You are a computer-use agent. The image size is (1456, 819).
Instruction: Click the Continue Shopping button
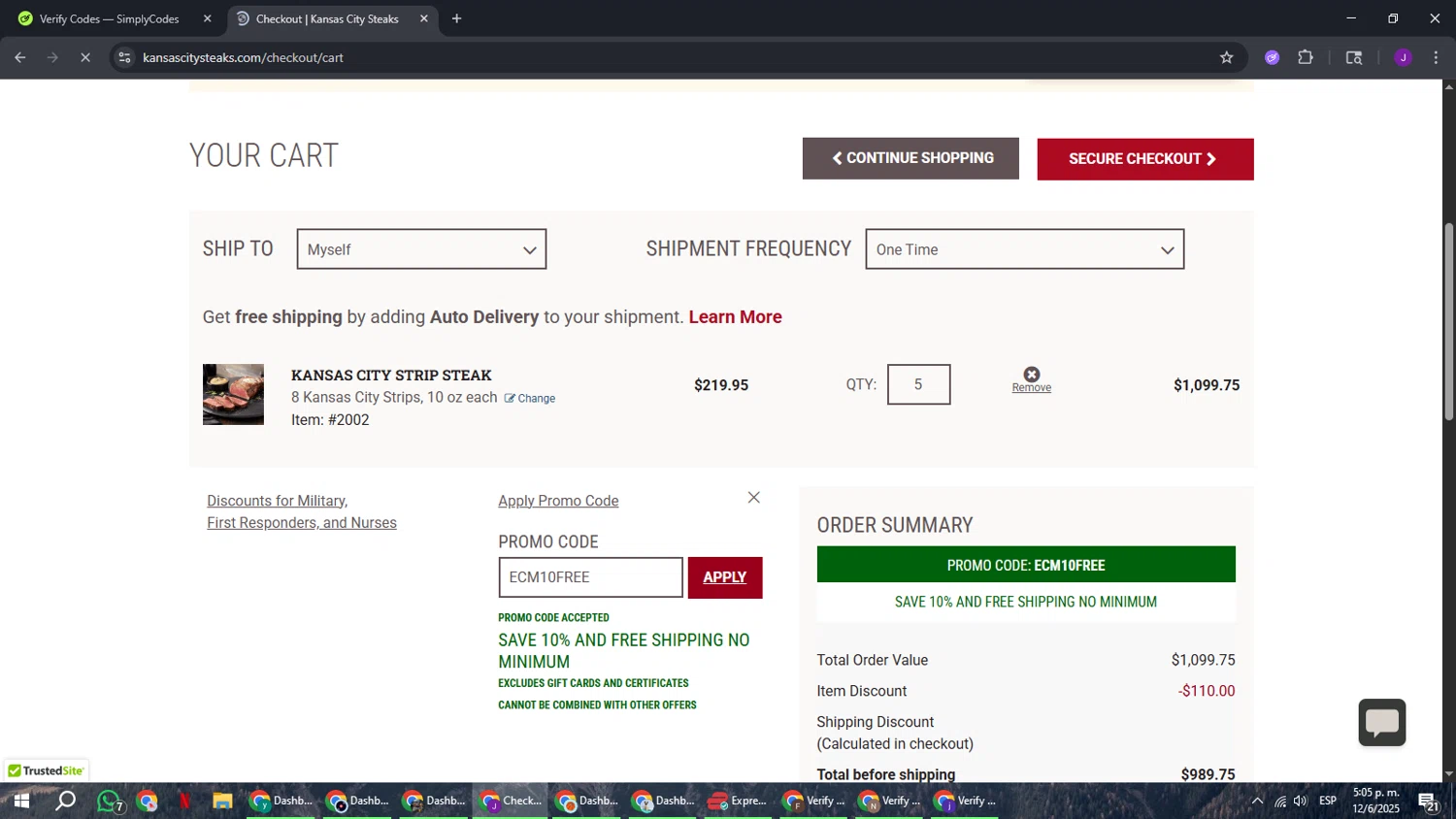pos(910,158)
